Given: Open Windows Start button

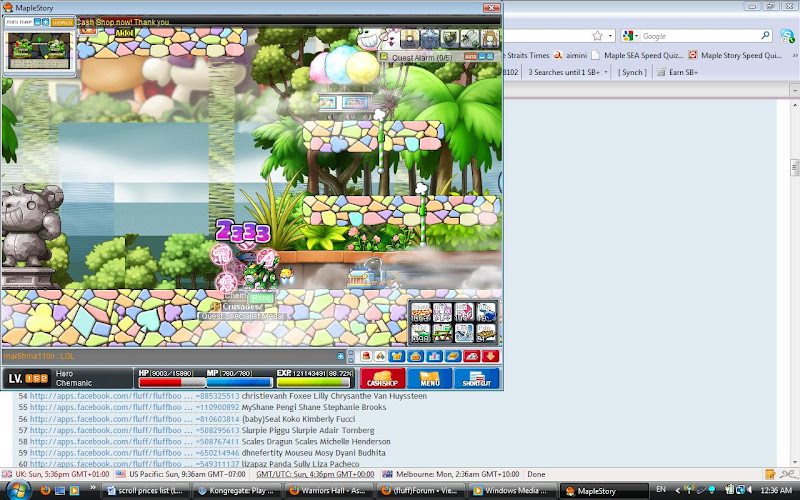Looking at the screenshot, I should (17, 490).
